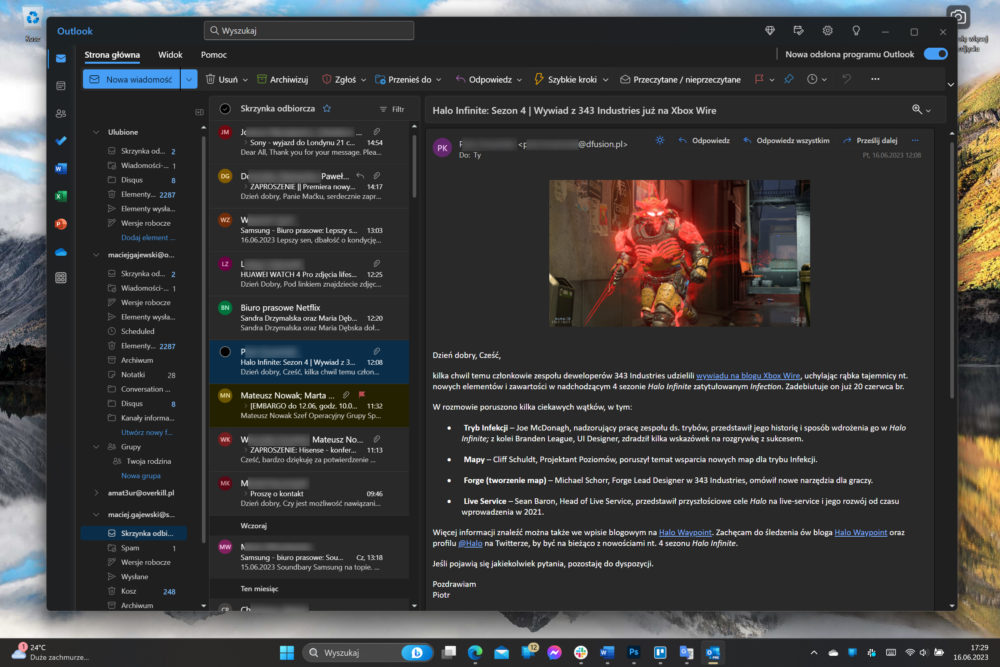
Task: Click the lightbulb tips icon
Action: tap(856, 31)
